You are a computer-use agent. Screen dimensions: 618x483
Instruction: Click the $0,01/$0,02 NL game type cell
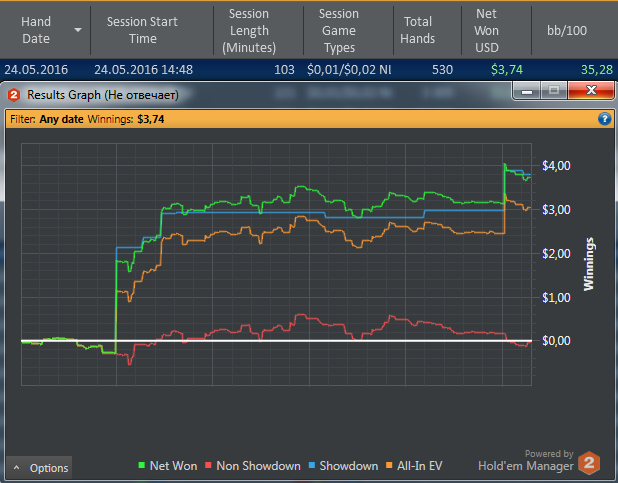coord(349,70)
